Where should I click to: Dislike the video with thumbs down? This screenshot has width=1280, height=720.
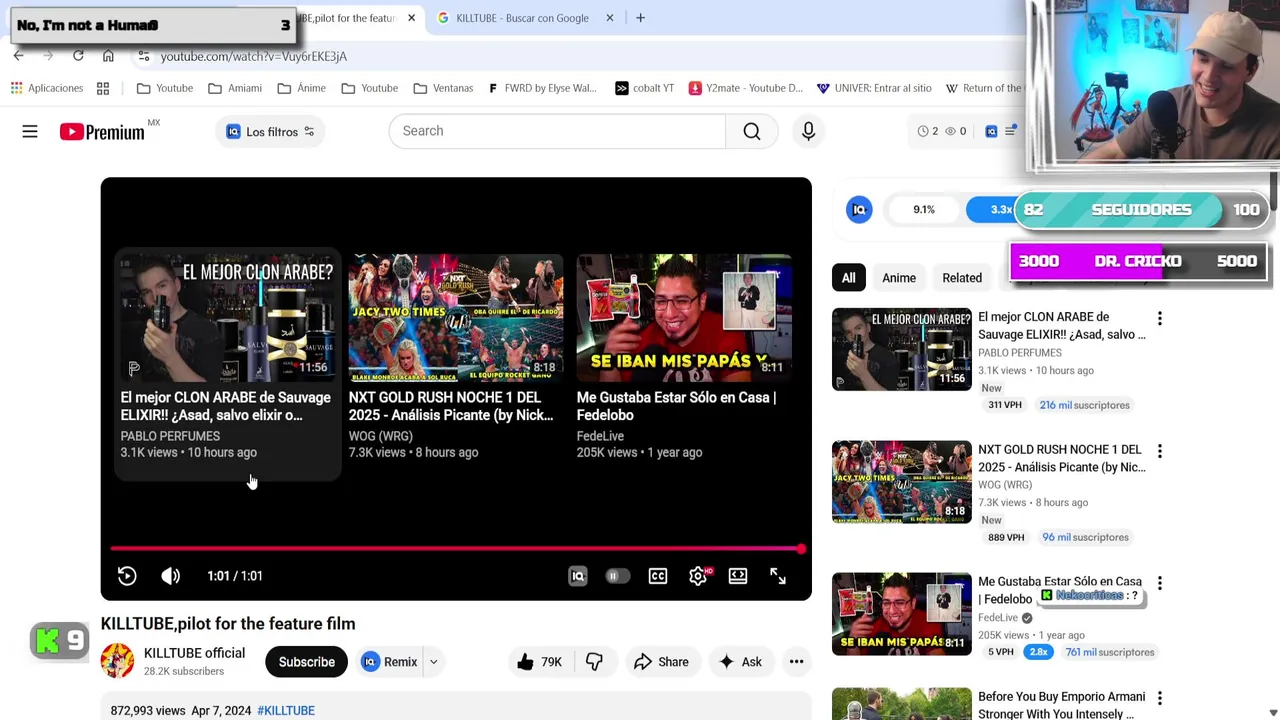(594, 662)
